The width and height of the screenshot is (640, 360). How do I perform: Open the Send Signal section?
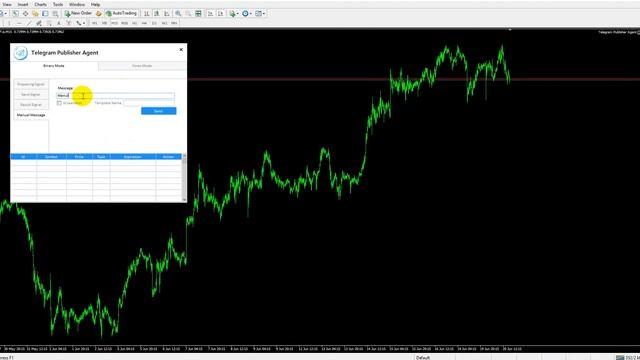[31, 94]
